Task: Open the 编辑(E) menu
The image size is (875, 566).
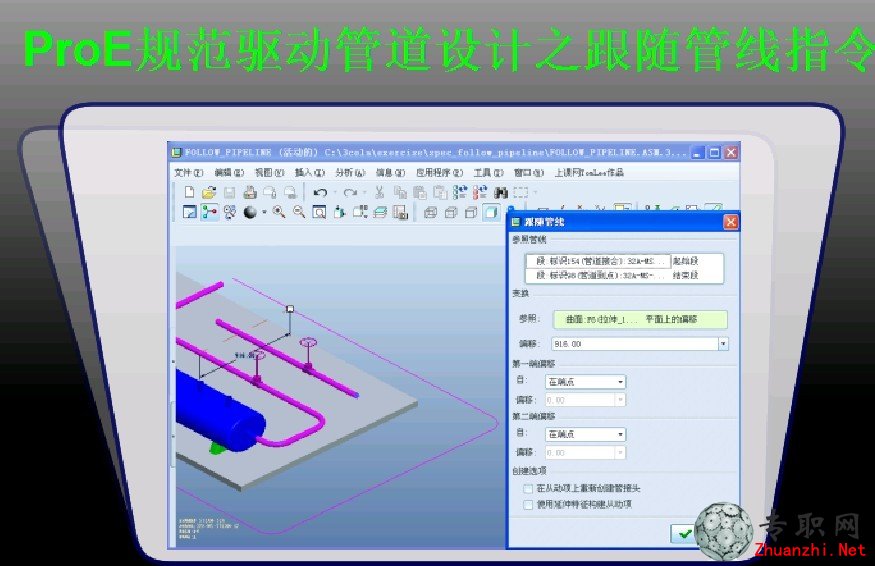Action: pos(229,172)
